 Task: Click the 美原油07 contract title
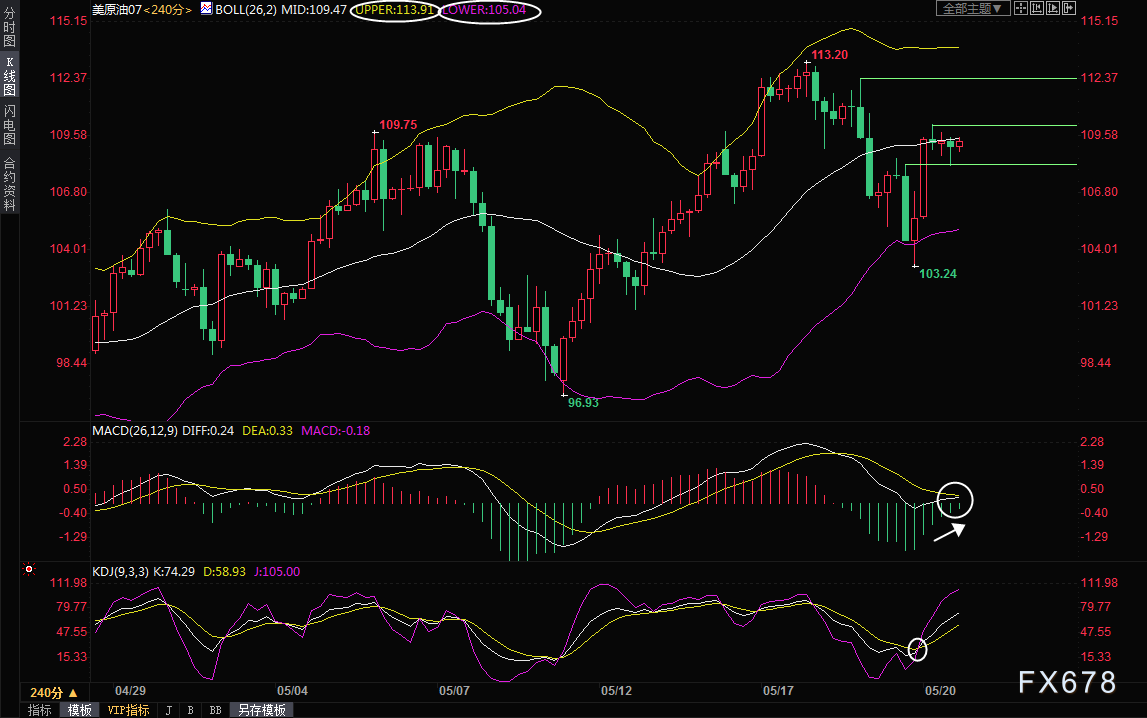117,10
